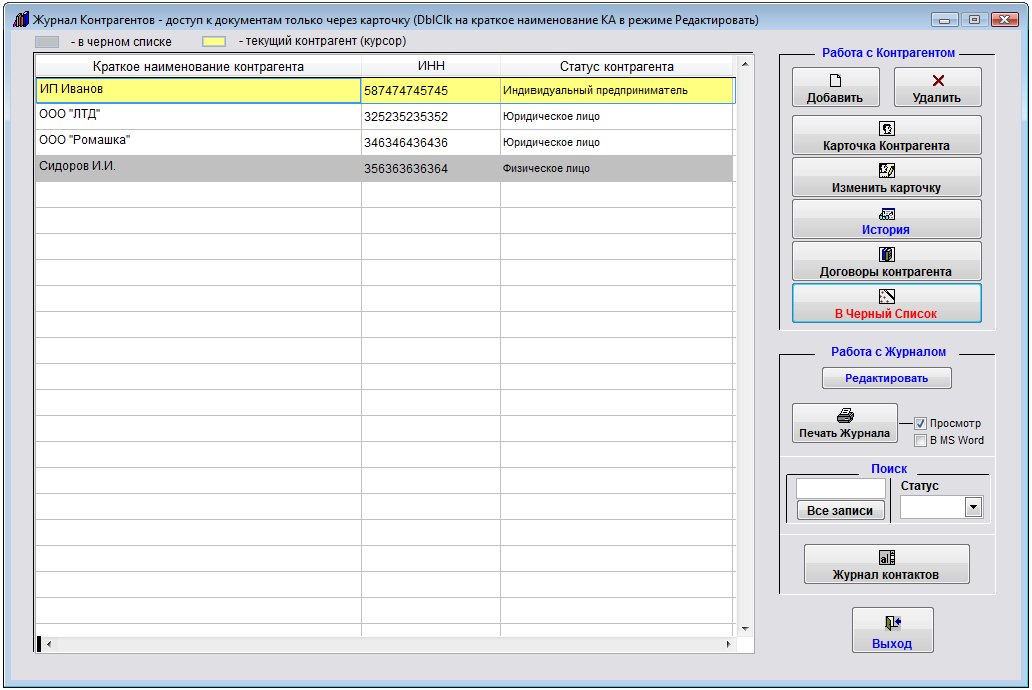1032x690 pixels.
Task: Click Изменить карточку edit button
Action: click(886, 177)
